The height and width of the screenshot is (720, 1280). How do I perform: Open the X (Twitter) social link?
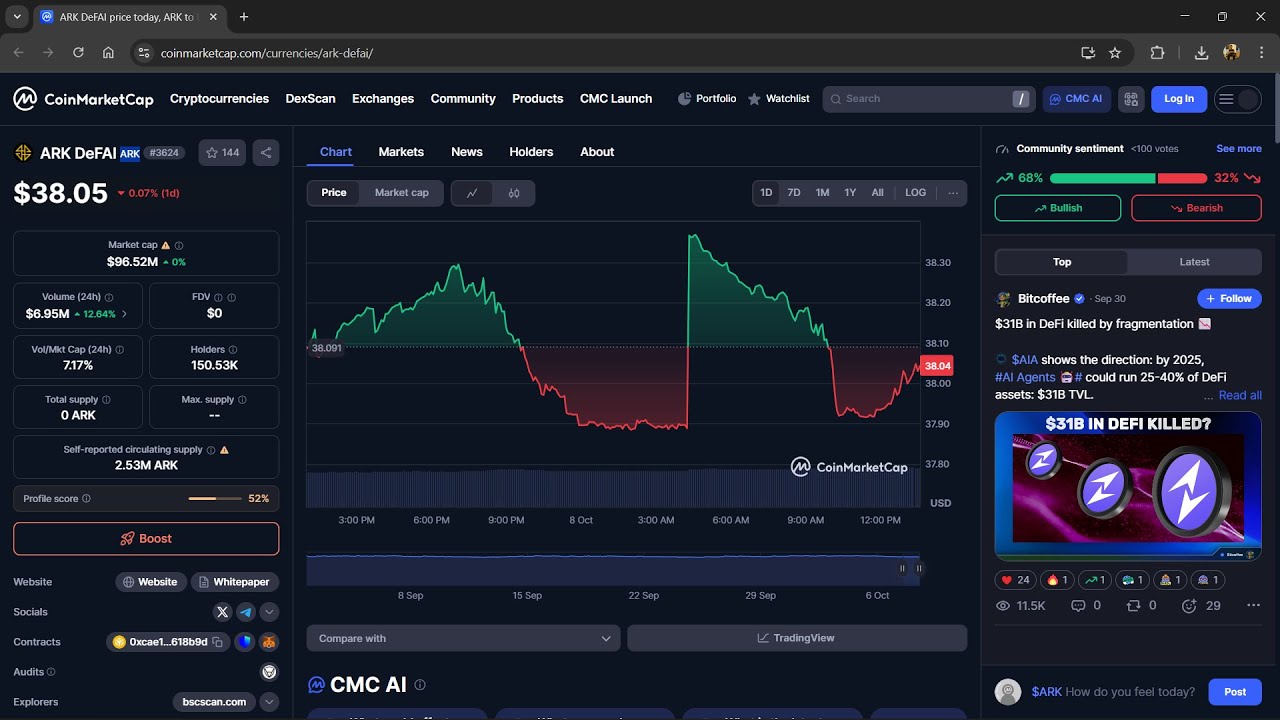coord(223,612)
